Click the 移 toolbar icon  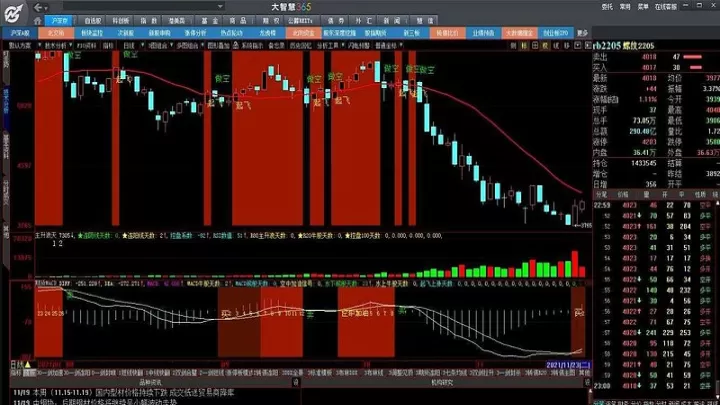coord(567,45)
